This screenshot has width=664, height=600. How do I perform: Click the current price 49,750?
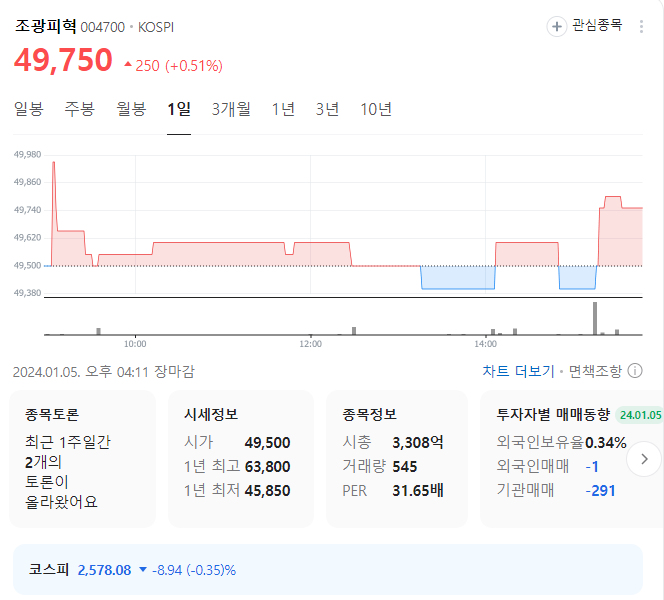pos(63,60)
